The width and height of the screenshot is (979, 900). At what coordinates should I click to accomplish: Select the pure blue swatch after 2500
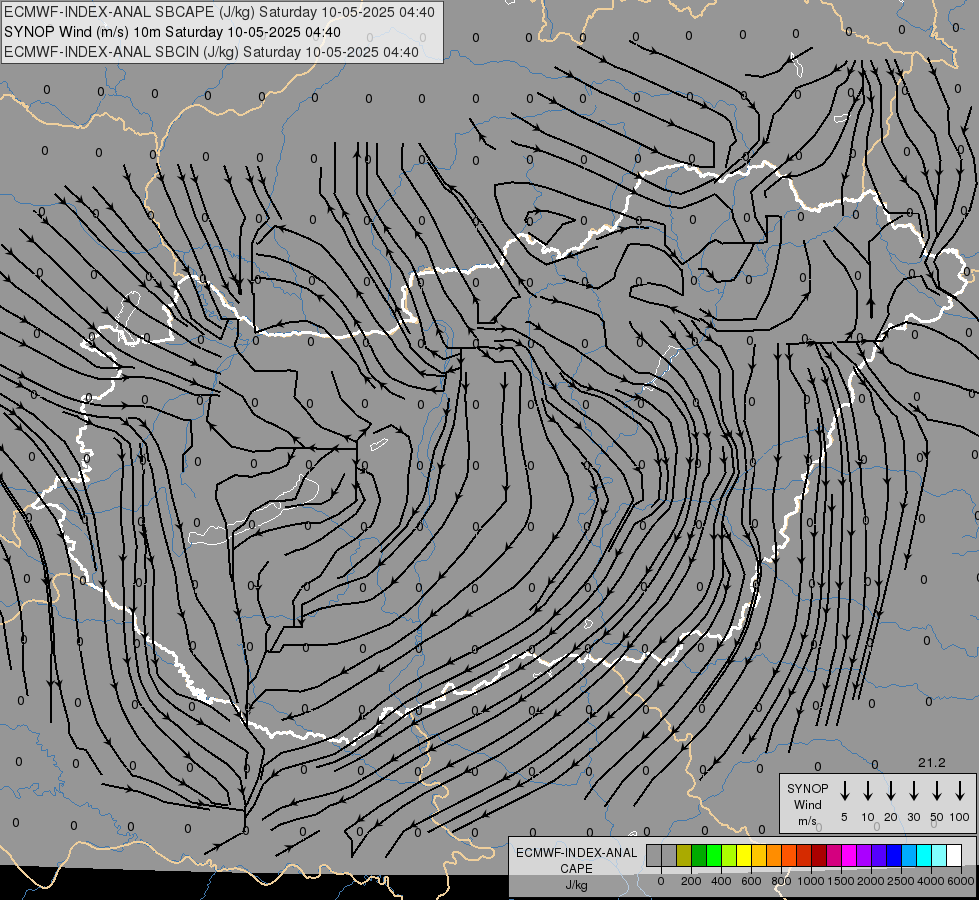click(893, 855)
